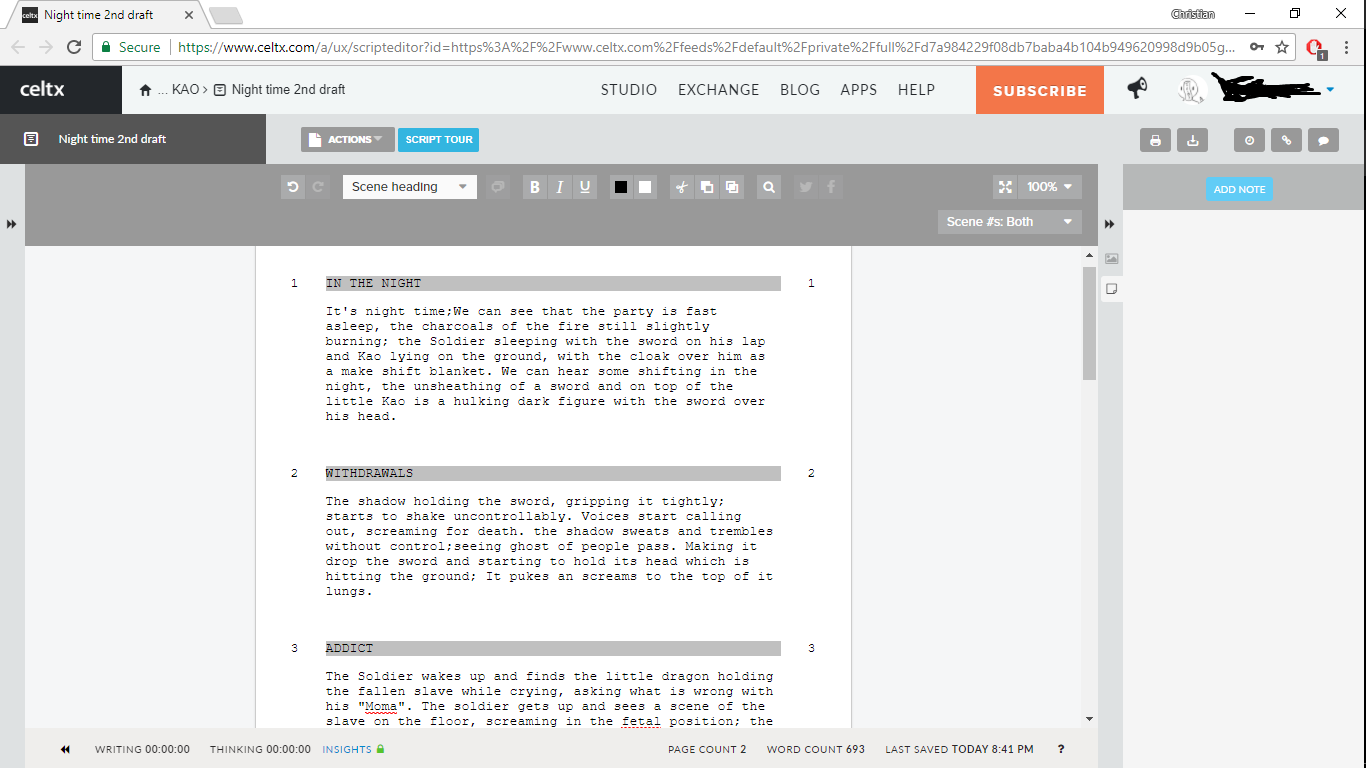Open comments with the speech bubble icon
1366x768 pixels.
click(x=1323, y=140)
